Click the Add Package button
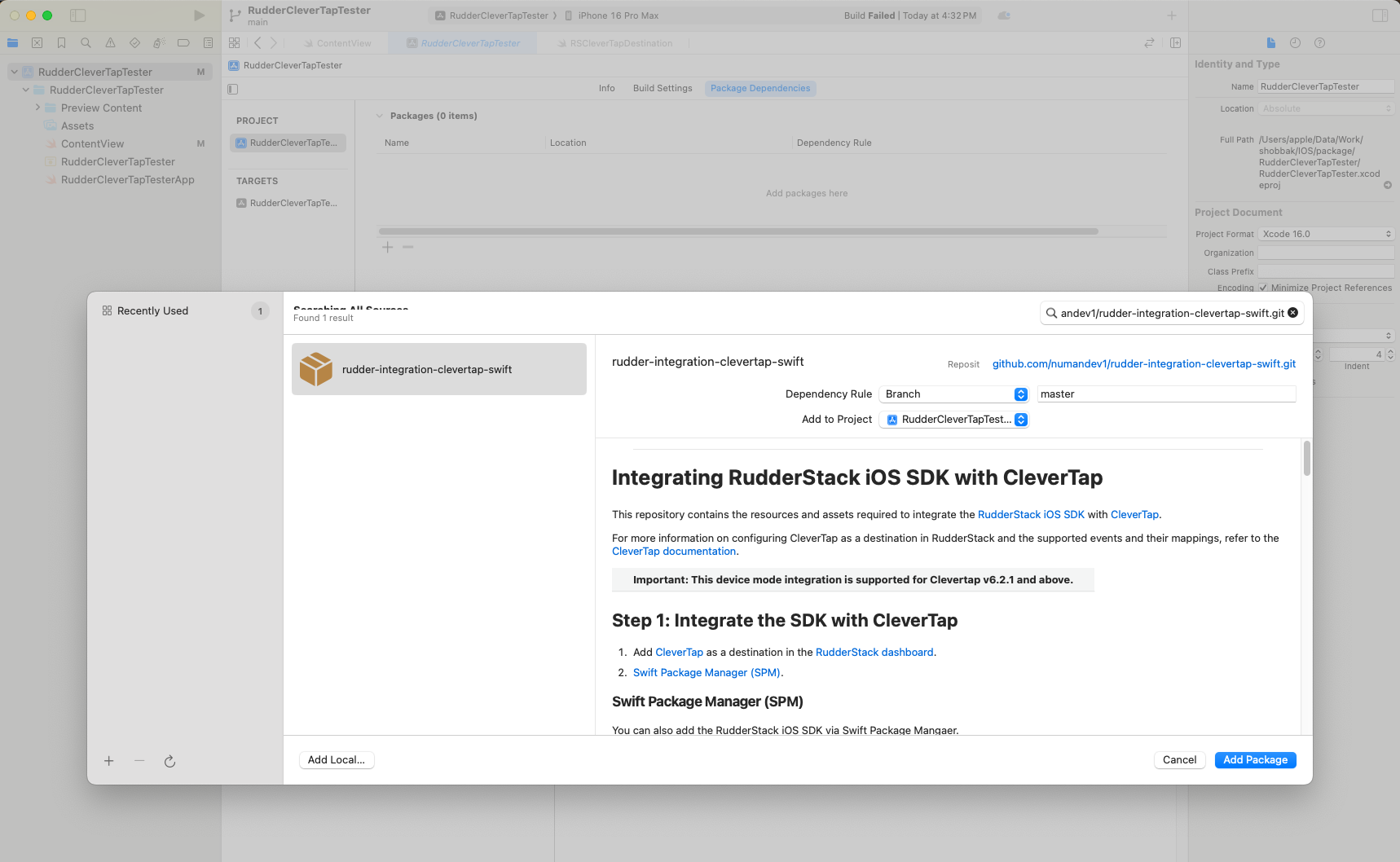Screen dimensions: 1400x862 tap(1255, 760)
